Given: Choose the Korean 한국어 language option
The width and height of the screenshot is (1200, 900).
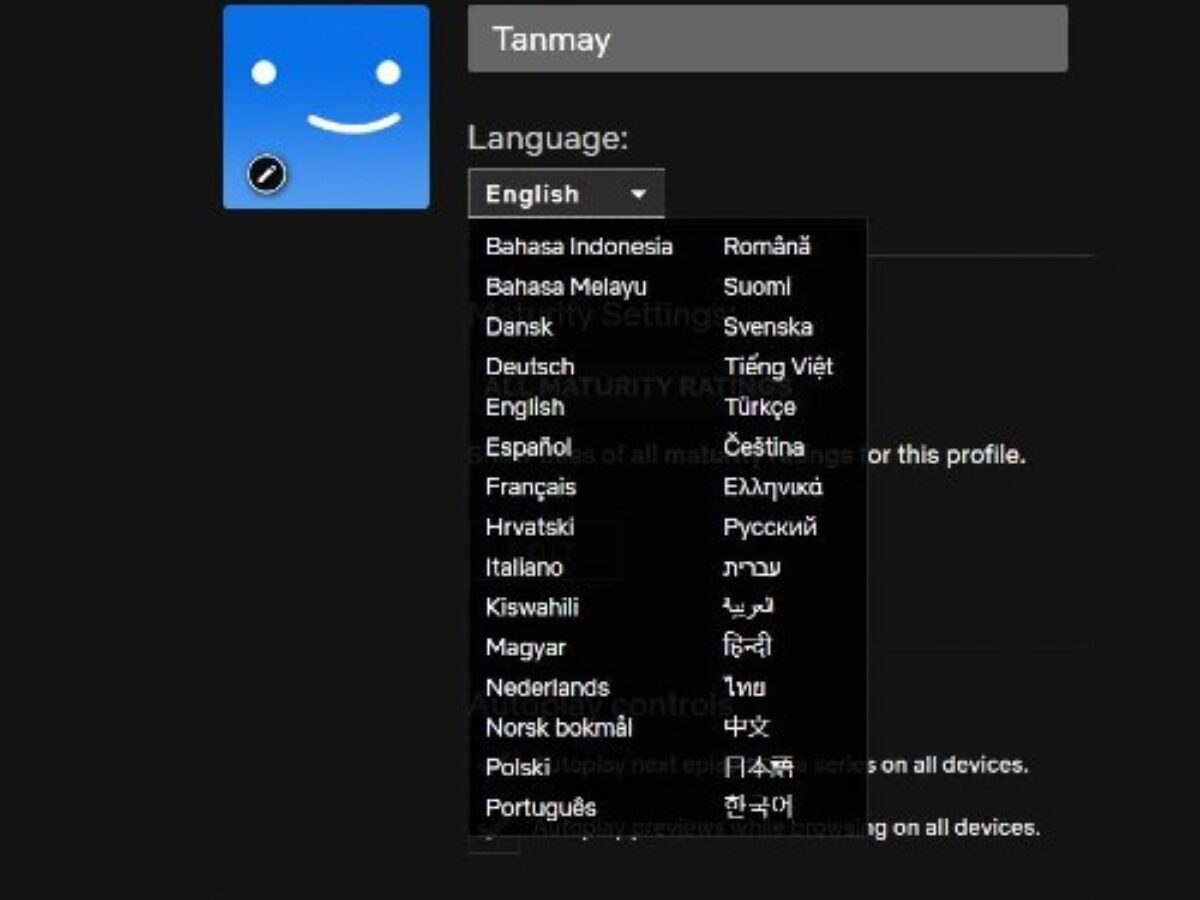Looking at the screenshot, I should [758, 808].
